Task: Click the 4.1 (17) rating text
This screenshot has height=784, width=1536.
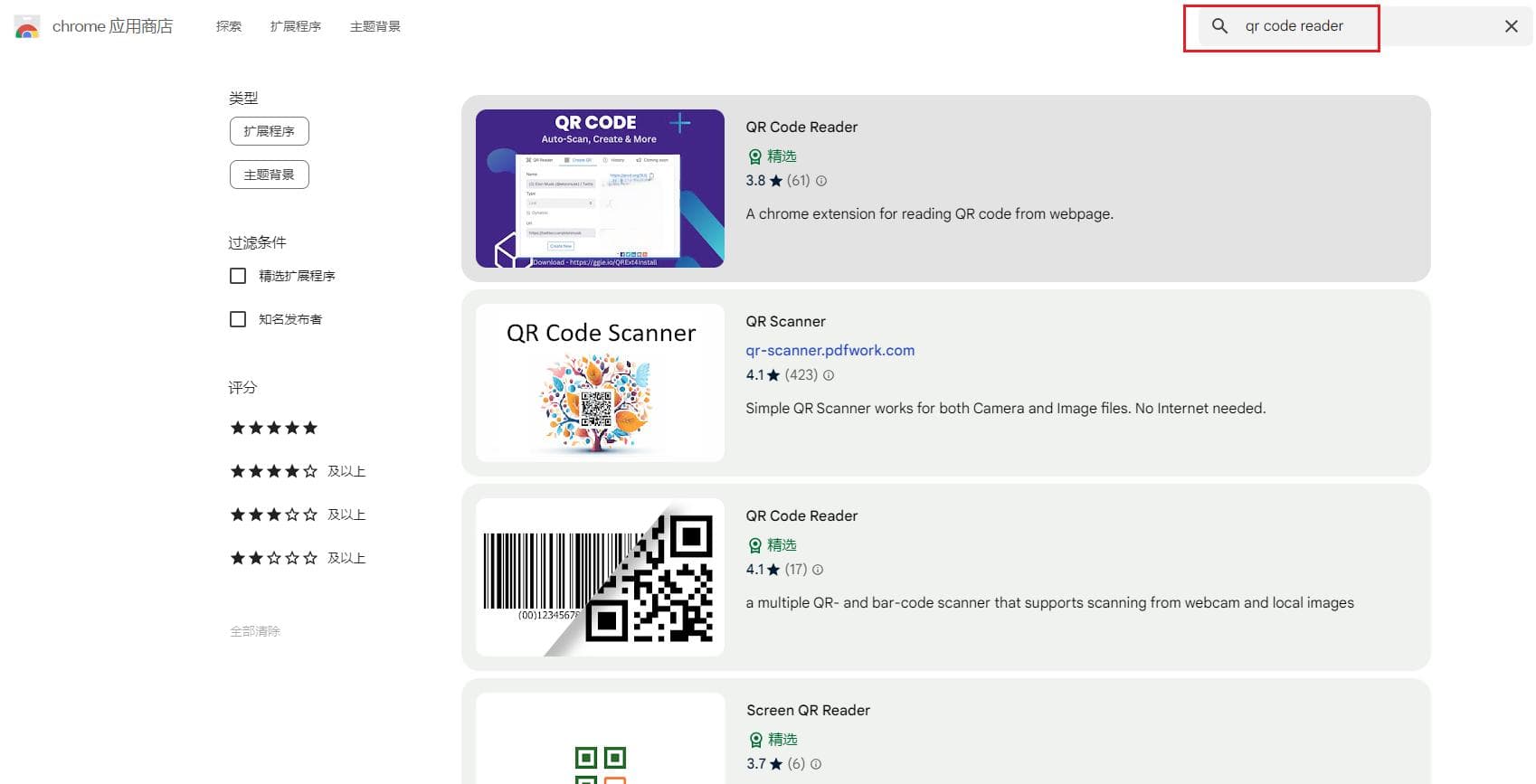Action: click(776, 570)
